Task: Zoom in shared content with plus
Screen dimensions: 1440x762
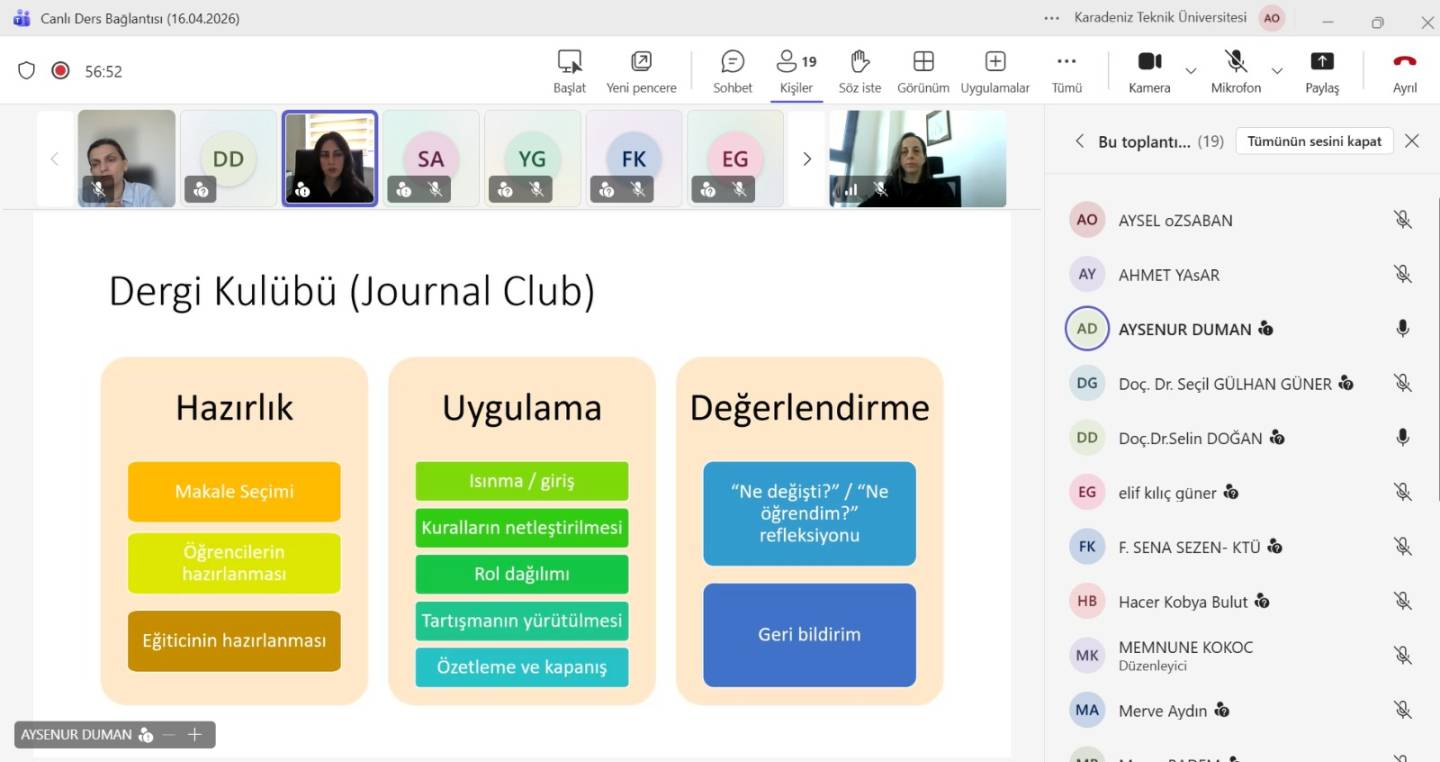Action: (195, 735)
